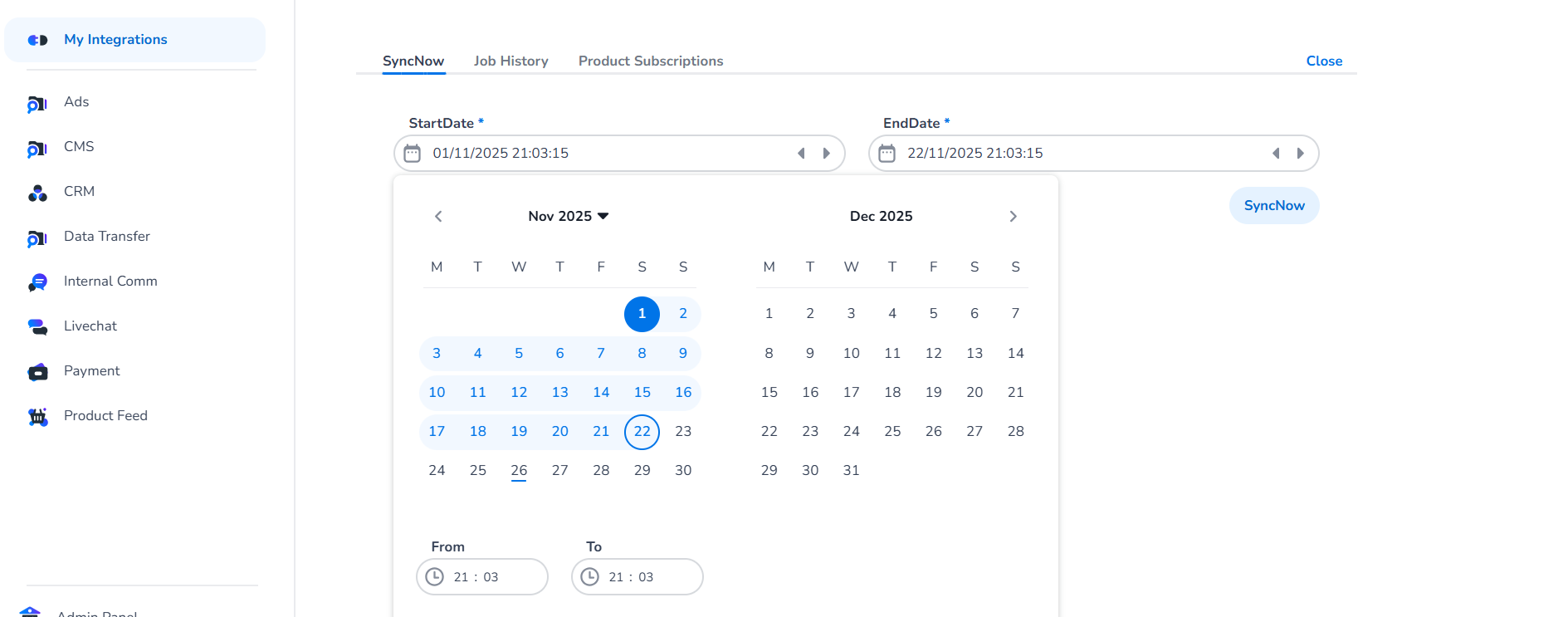Click the StartDate input field

pos(619,154)
